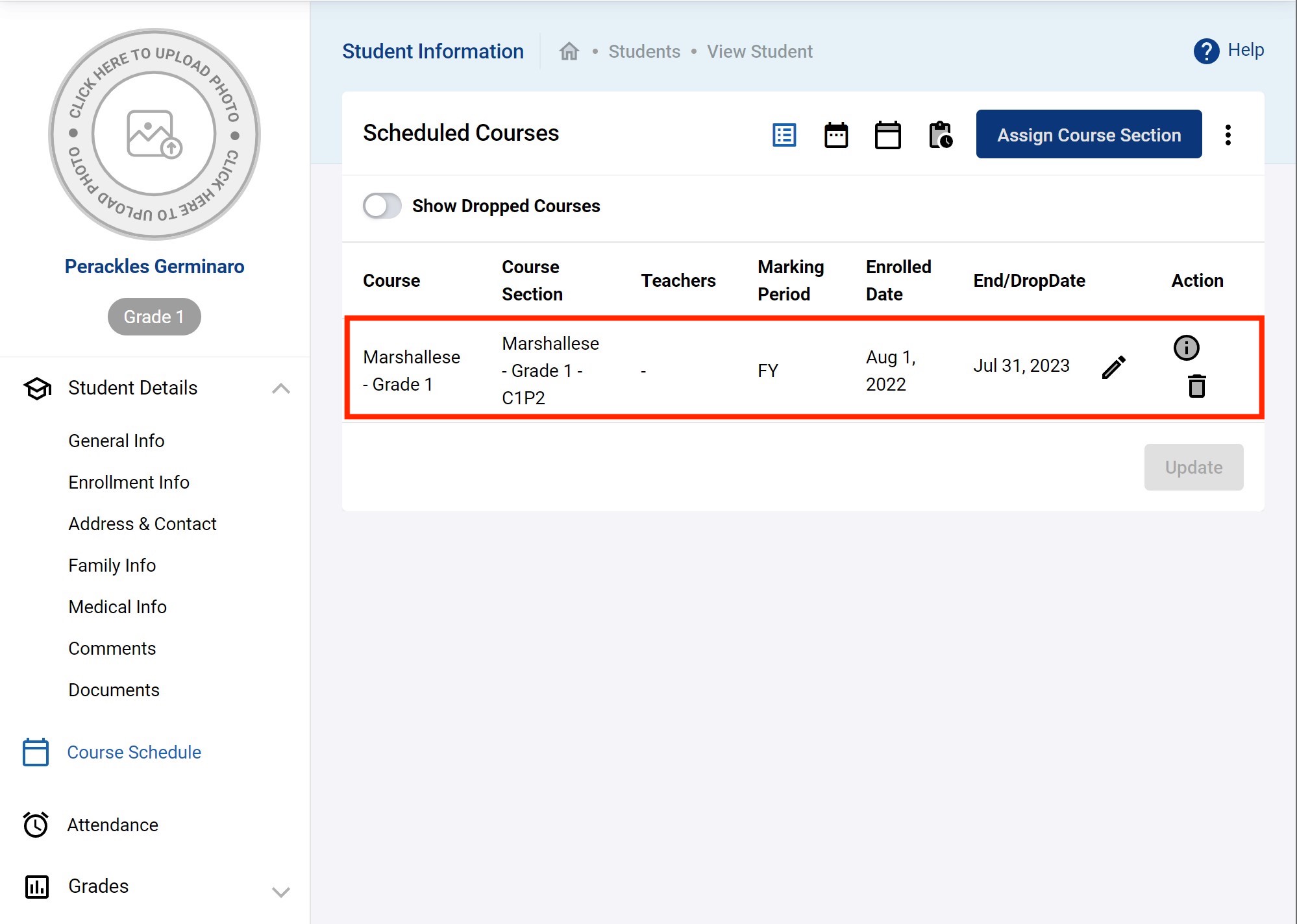Click the clipboard with clock icon
The width and height of the screenshot is (1297, 924).
(940, 135)
